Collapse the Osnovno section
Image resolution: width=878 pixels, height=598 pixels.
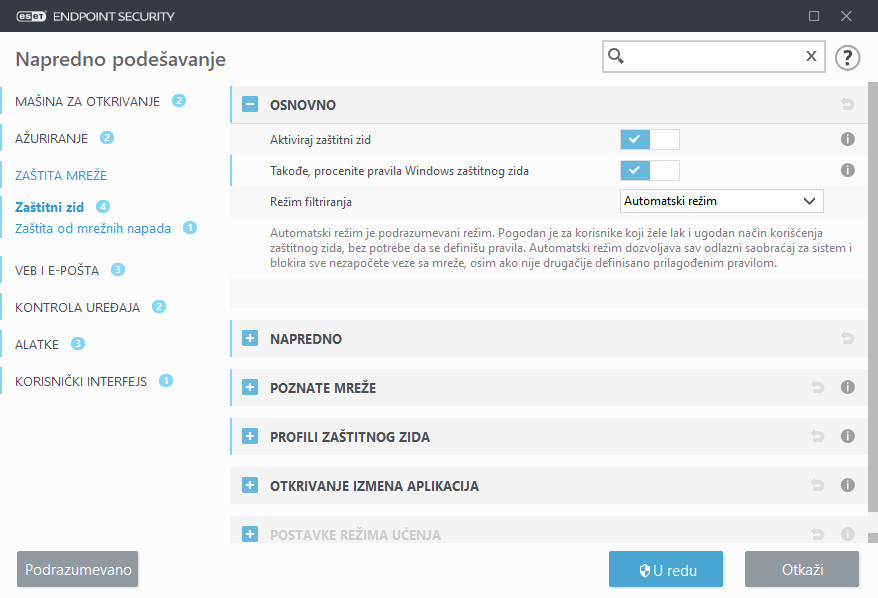[250, 104]
